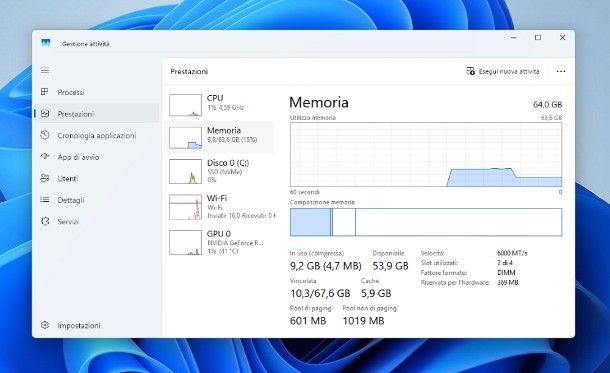Screen dimensions: 610x373
Task: Click the Gestione attività window title
Action: click(86, 44)
